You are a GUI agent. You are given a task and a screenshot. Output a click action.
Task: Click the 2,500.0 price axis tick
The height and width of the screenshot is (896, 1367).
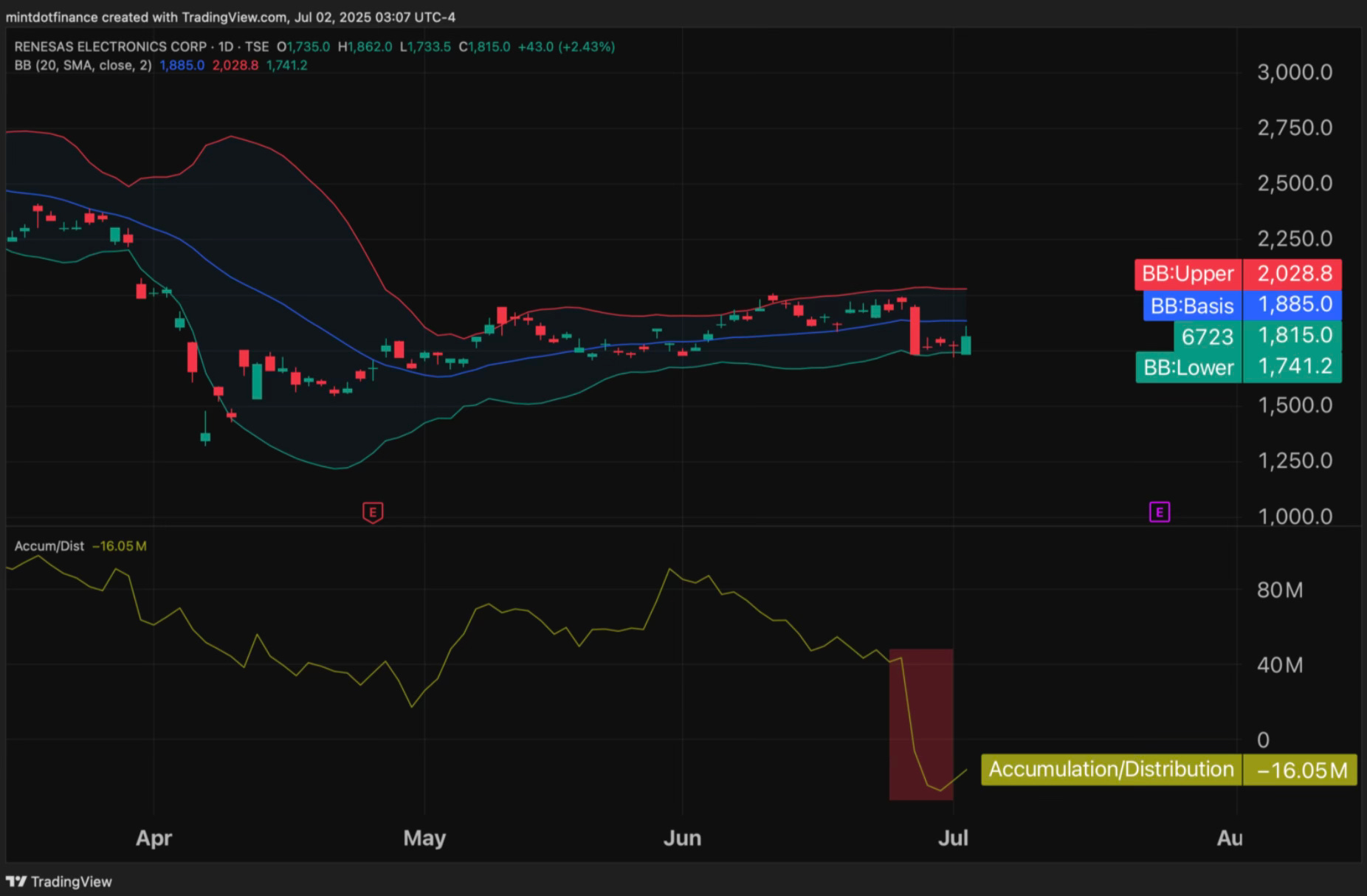coord(1295,183)
